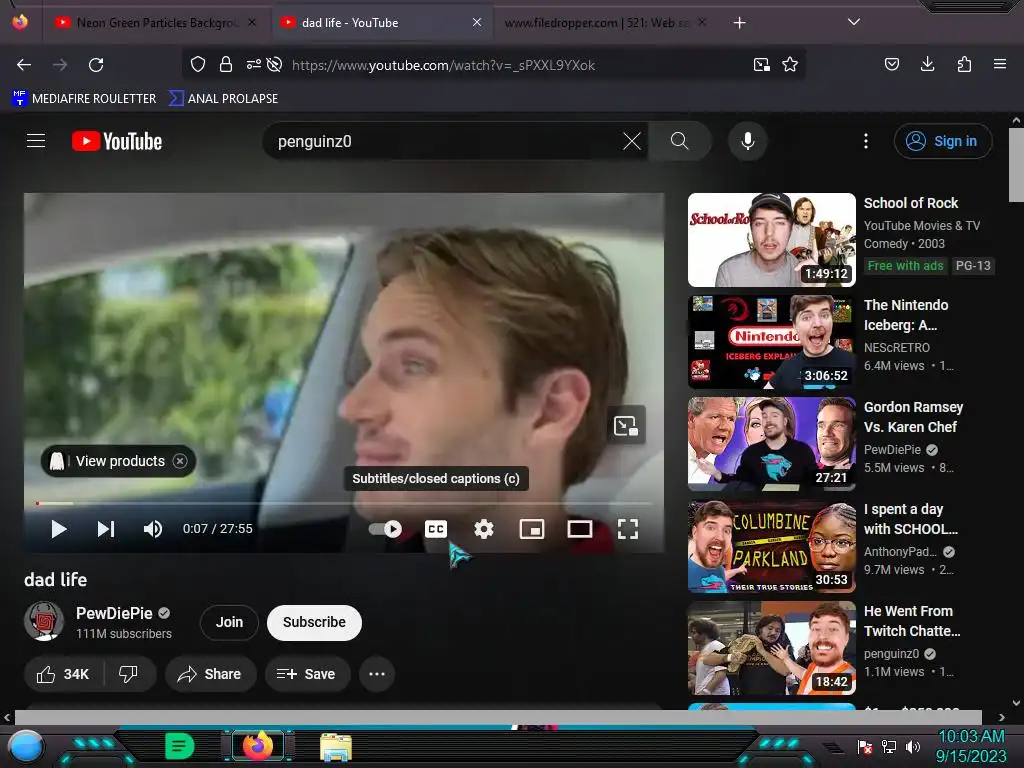The image size is (1024, 768).
Task: Open I spent a day with SCHOOL video
Action: tap(910, 519)
